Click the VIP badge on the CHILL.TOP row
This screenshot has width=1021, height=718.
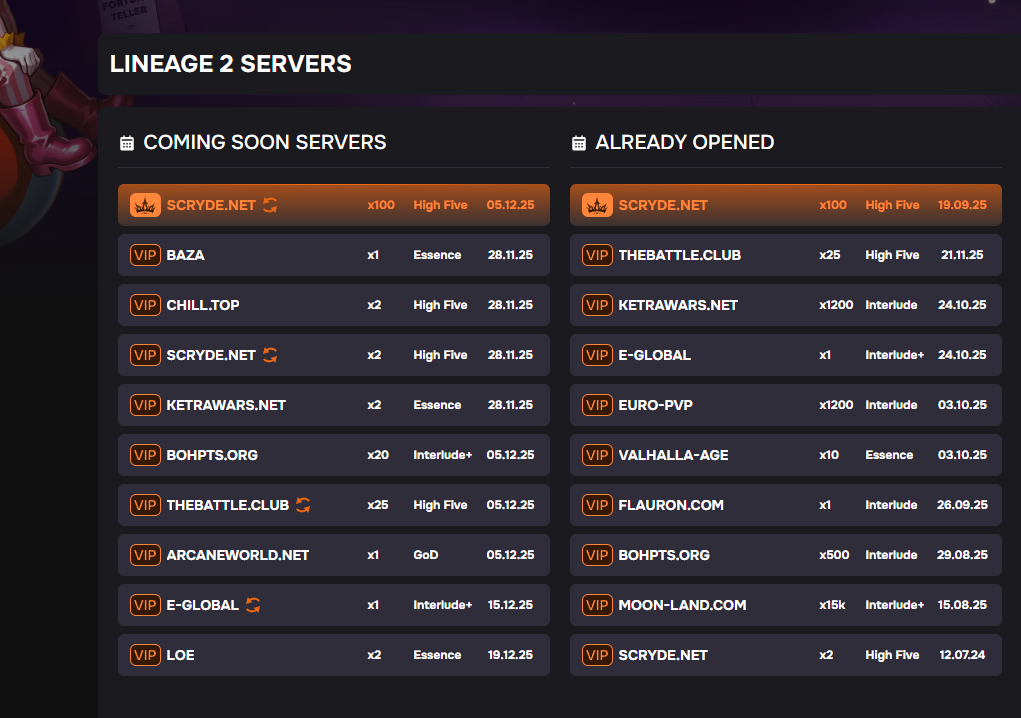[x=145, y=305]
